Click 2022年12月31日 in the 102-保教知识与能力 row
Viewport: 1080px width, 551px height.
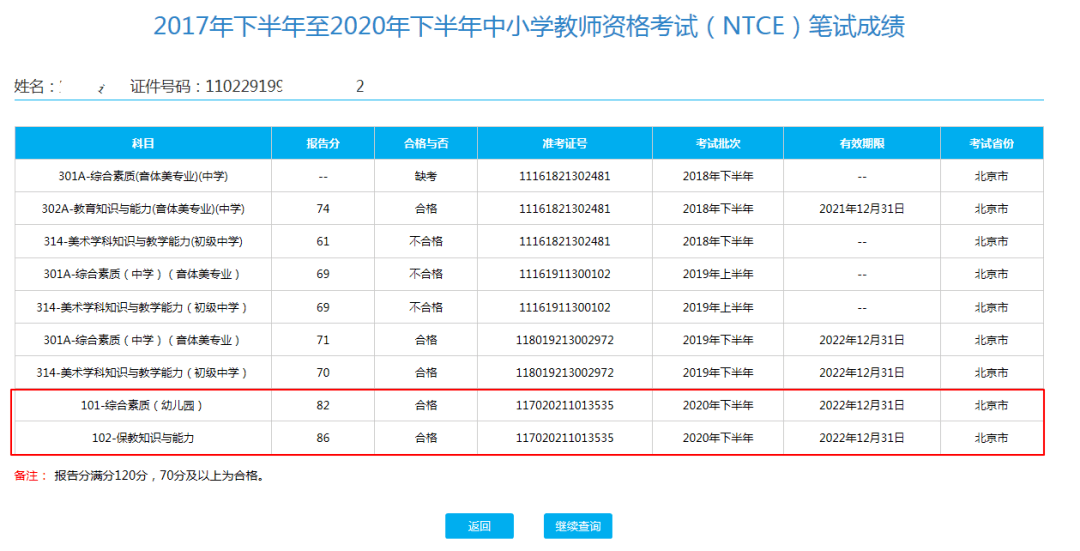(x=862, y=438)
